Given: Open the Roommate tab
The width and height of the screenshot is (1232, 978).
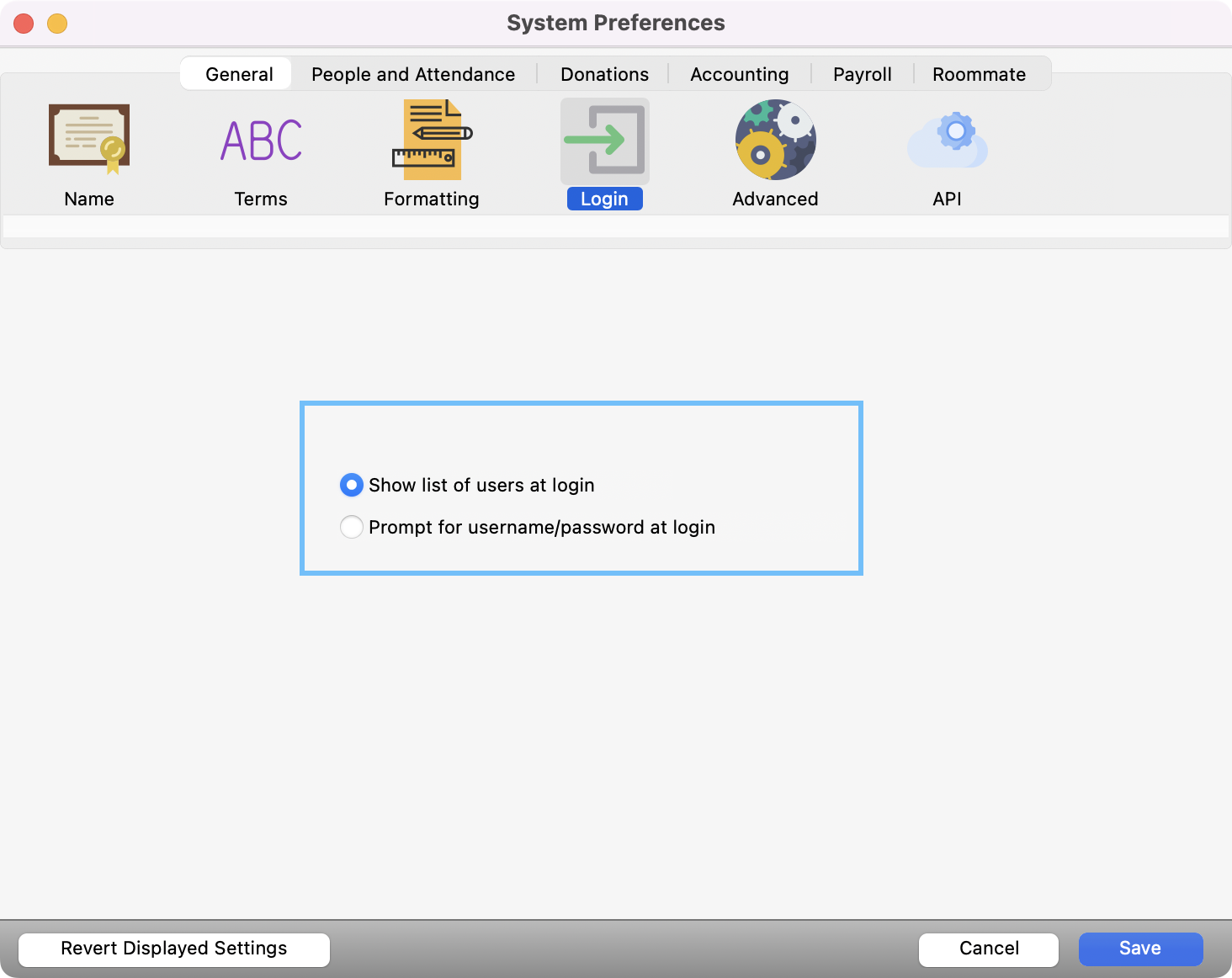Looking at the screenshot, I should (x=979, y=74).
